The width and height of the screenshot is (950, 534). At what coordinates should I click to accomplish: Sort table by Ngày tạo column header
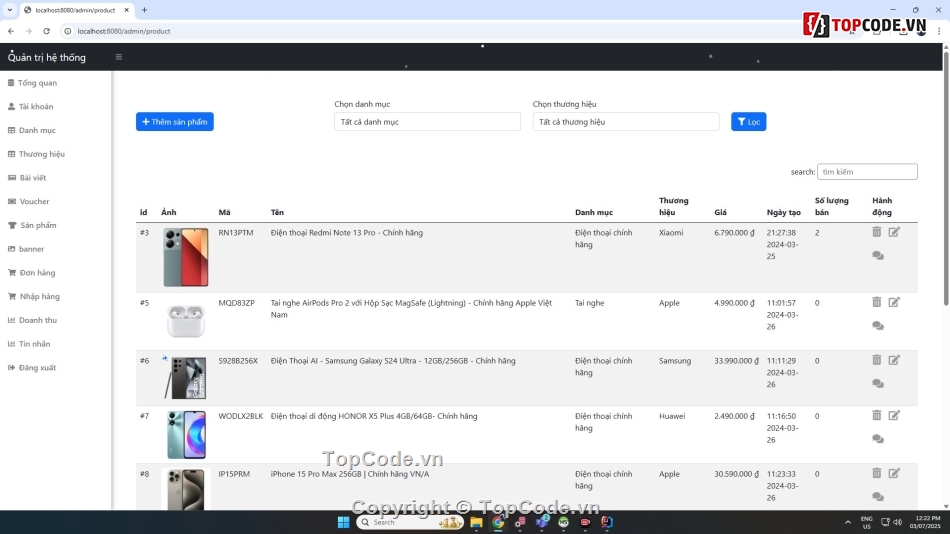(783, 212)
